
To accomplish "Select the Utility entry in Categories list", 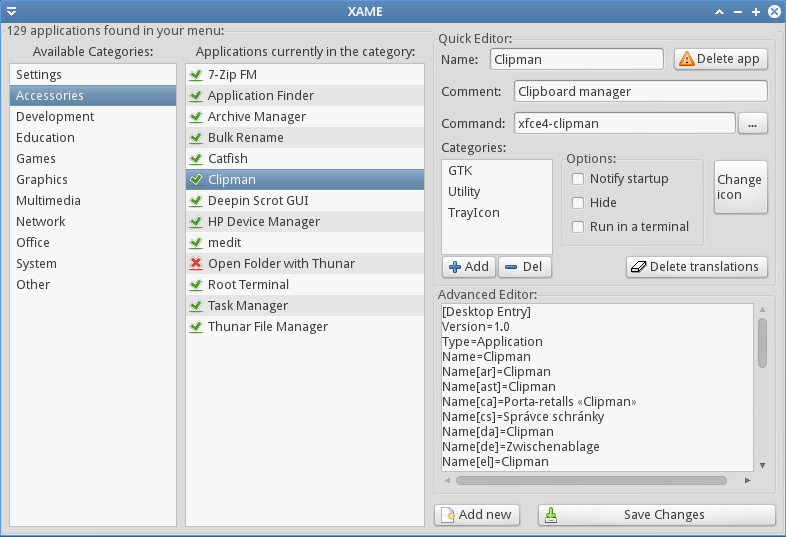I will (x=464, y=192).
